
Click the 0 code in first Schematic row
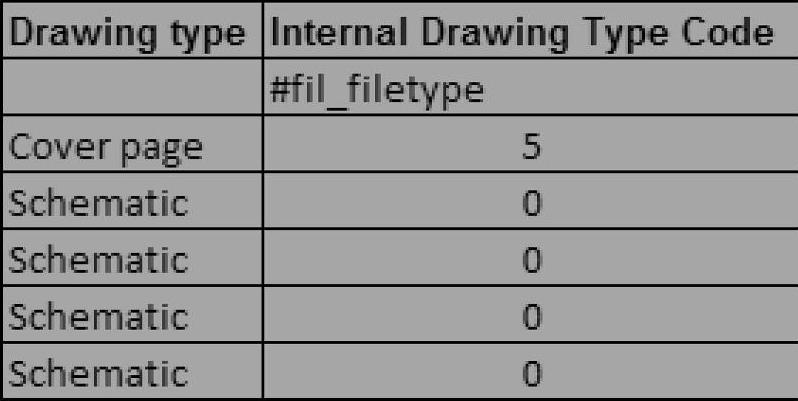531,204
